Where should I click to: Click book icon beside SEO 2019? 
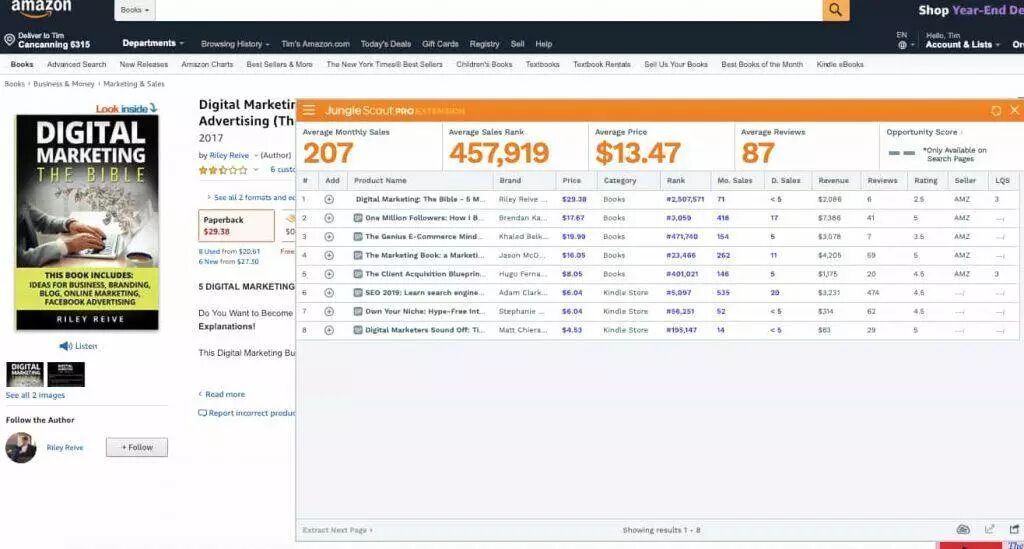[358, 293]
